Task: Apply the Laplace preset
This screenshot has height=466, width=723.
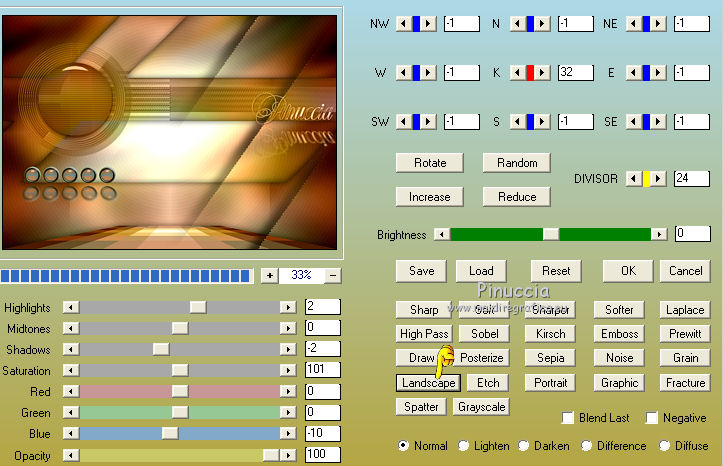Action: click(x=685, y=310)
